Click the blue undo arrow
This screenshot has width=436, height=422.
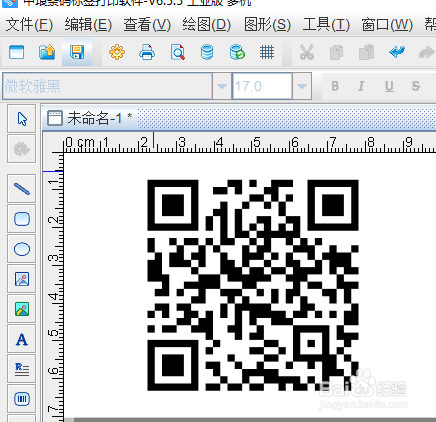[x=397, y=52]
